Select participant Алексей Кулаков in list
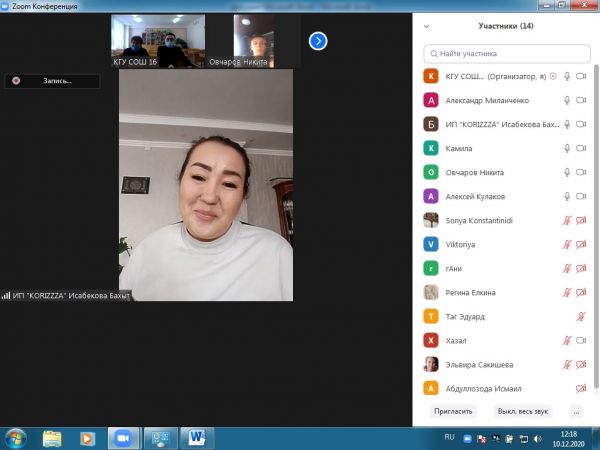The width and height of the screenshot is (600, 450). [478, 196]
